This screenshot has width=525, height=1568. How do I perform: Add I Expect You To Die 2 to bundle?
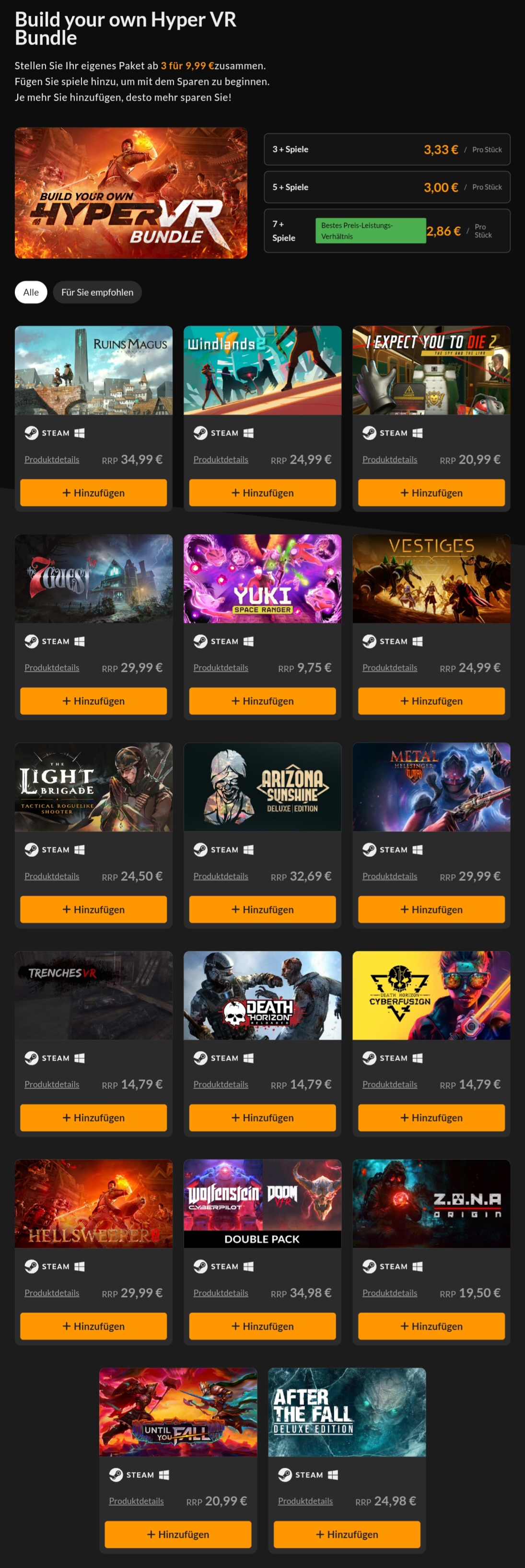[x=432, y=492]
